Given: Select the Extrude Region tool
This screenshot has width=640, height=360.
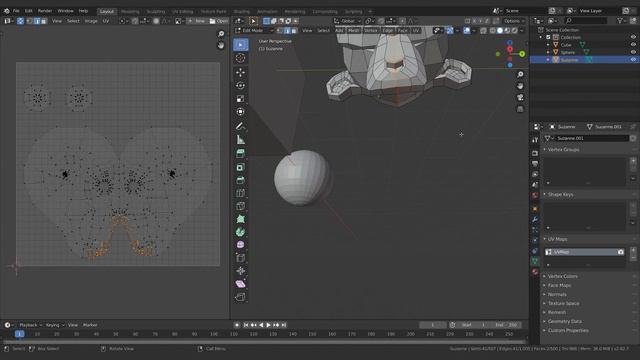Looking at the screenshot, I should pyautogui.click(x=240, y=153).
